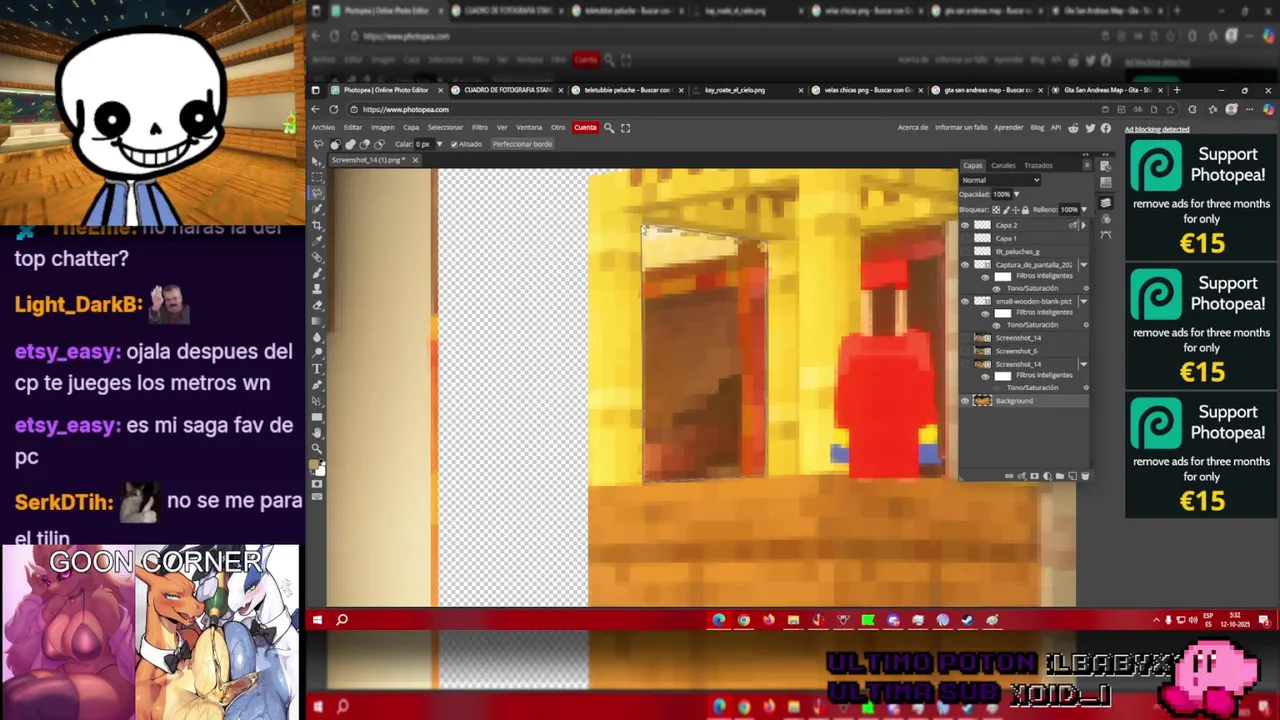
Task: Show the tlt_peluches_g layer
Action: pos(965,252)
